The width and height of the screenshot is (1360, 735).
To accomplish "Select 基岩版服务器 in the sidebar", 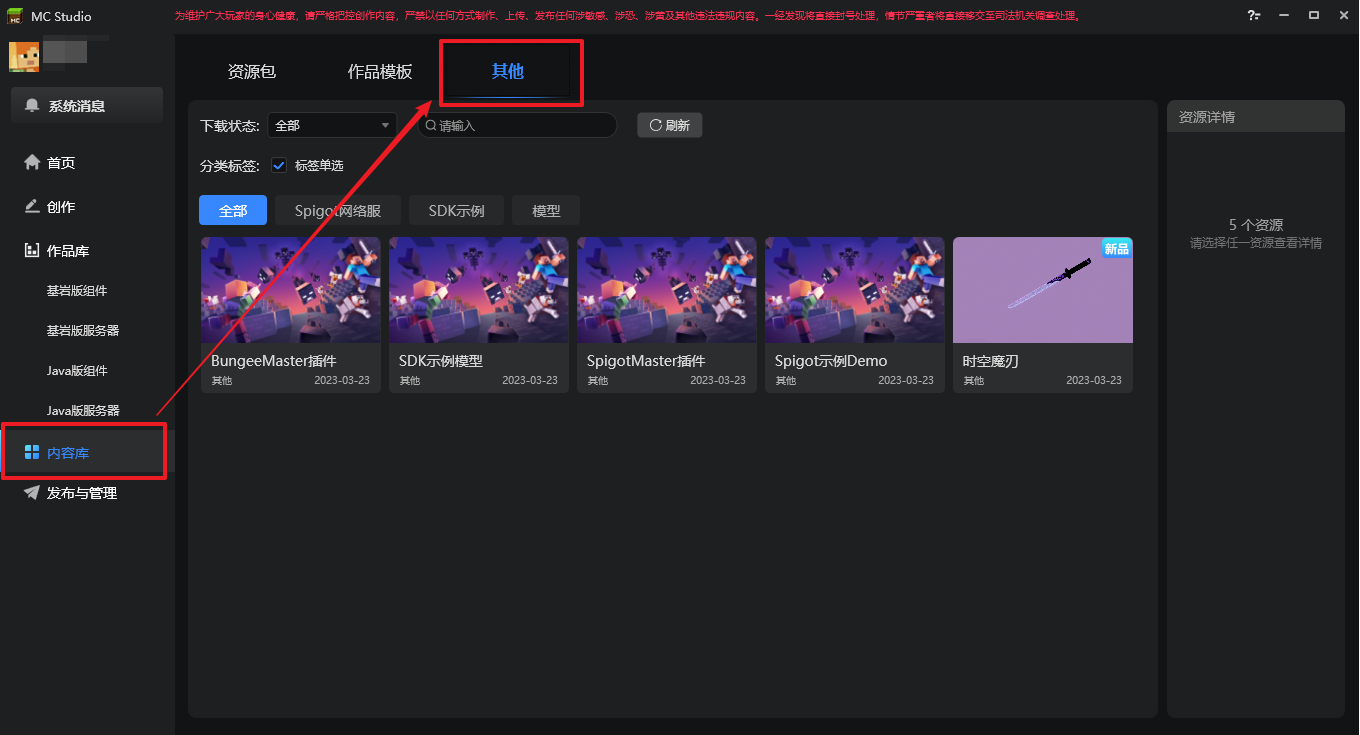I will [x=83, y=330].
